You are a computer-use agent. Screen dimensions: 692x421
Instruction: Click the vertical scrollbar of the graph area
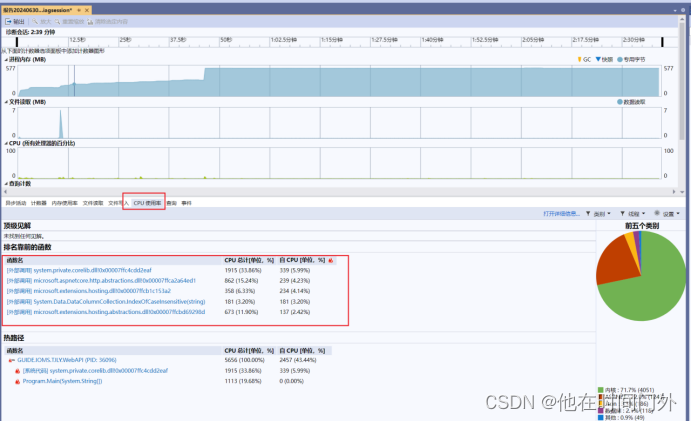(x=682, y=82)
